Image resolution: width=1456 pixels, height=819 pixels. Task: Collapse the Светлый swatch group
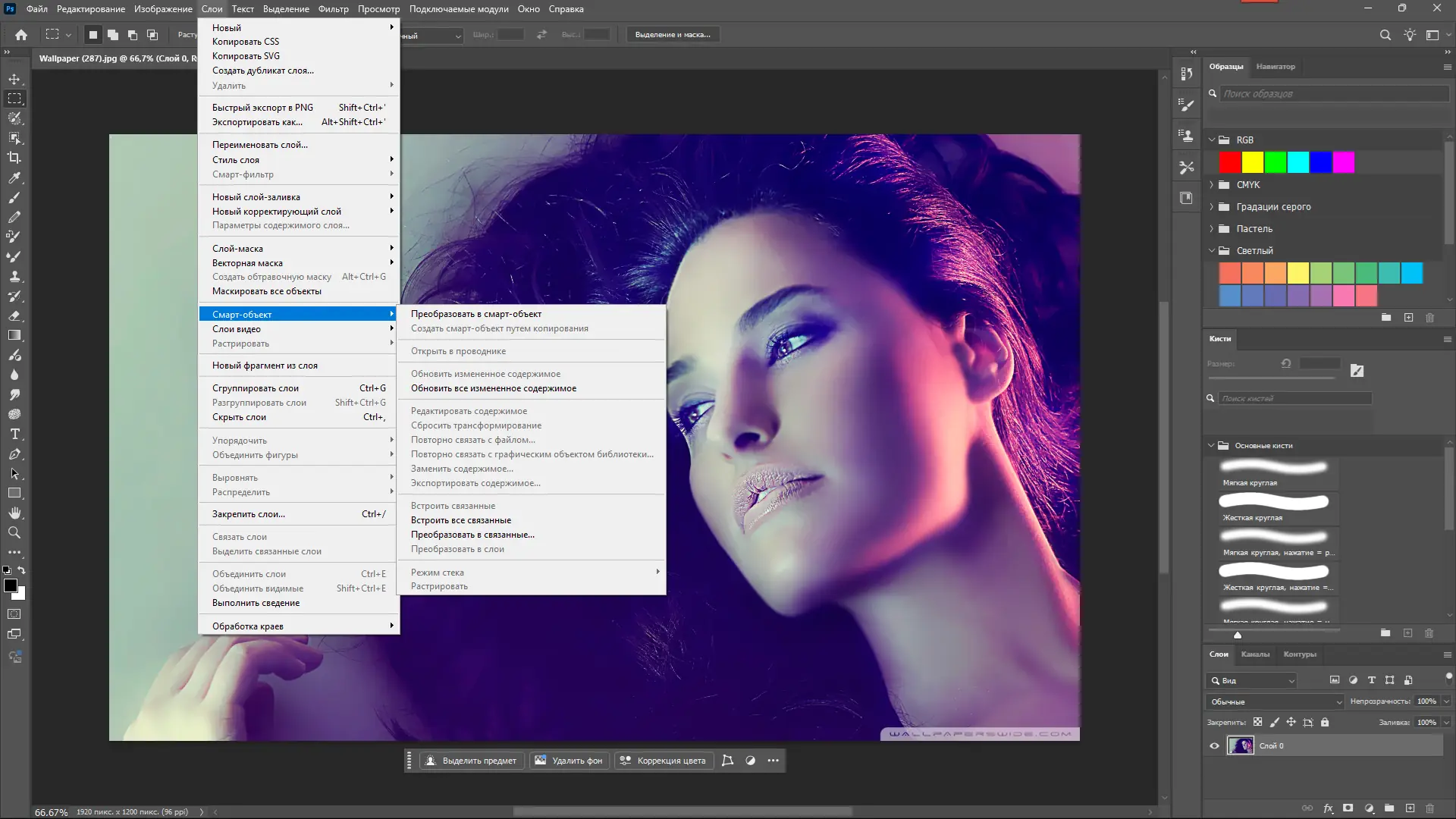tap(1212, 251)
